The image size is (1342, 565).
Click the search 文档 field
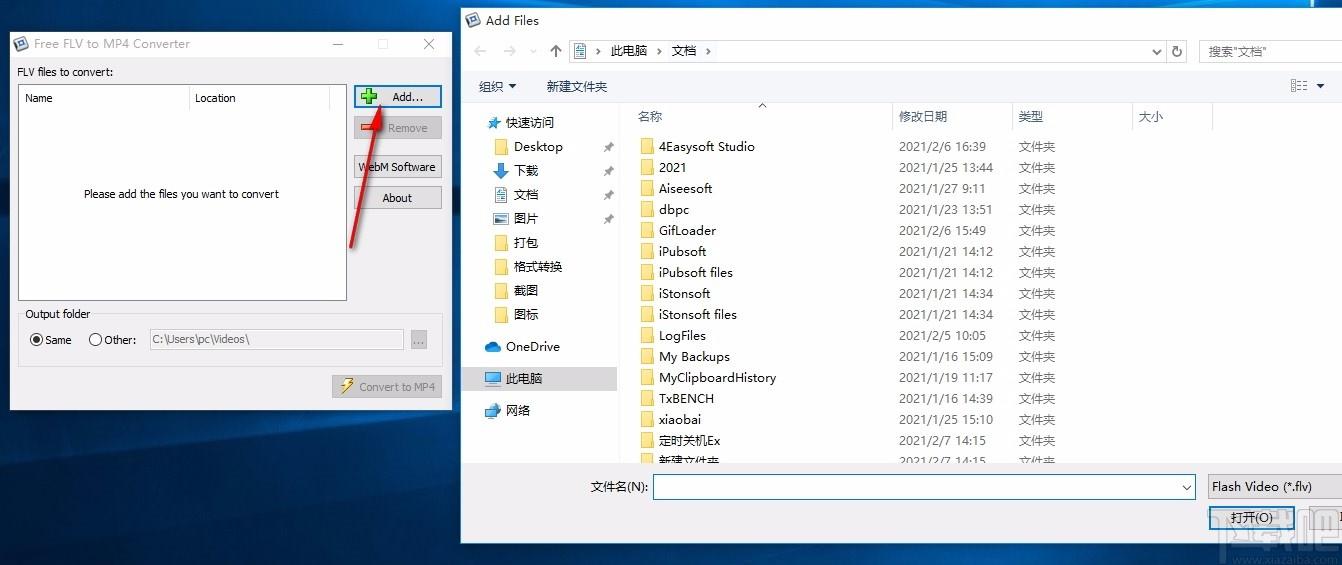[1270, 51]
